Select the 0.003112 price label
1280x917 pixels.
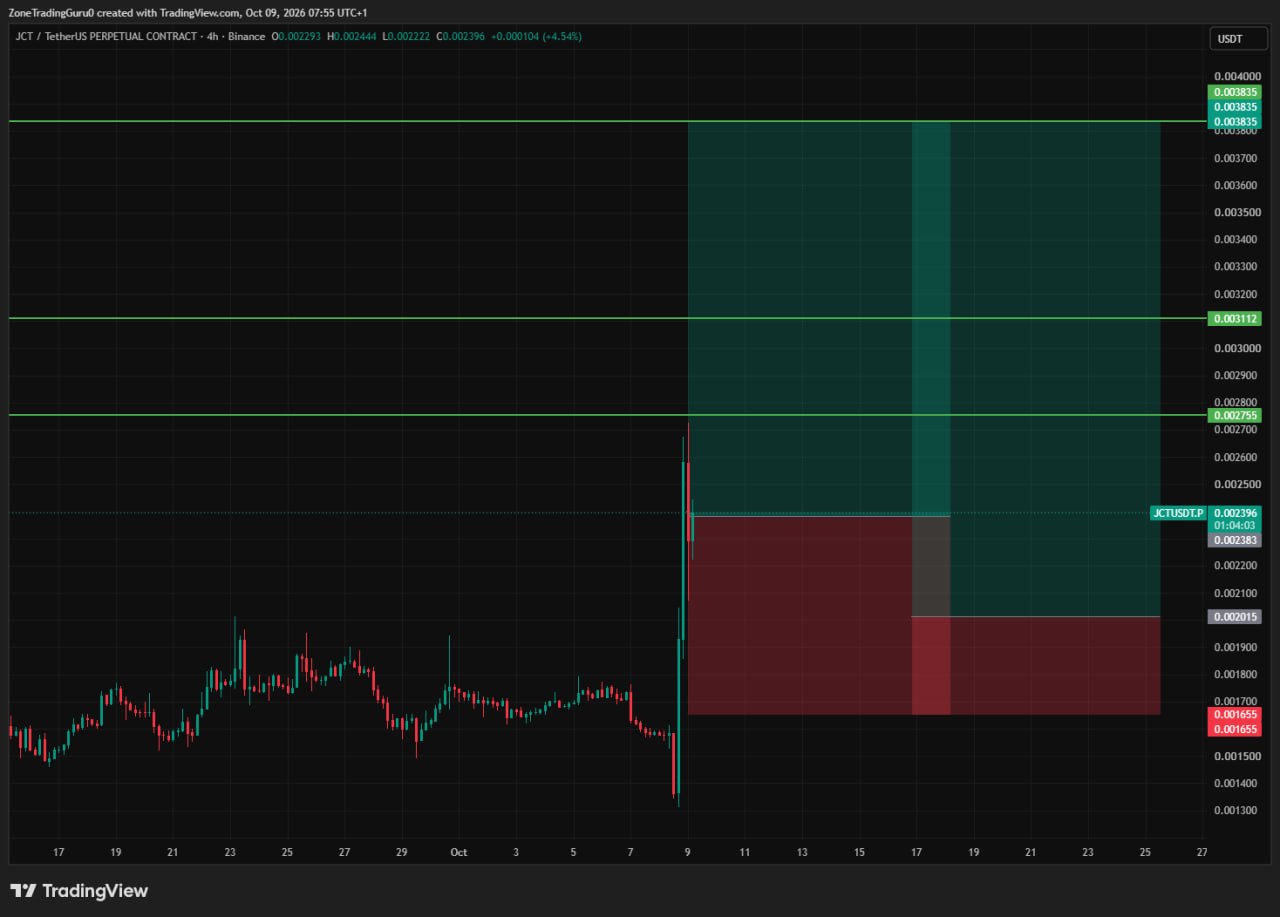pyautogui.click(x=1235, y=319)
